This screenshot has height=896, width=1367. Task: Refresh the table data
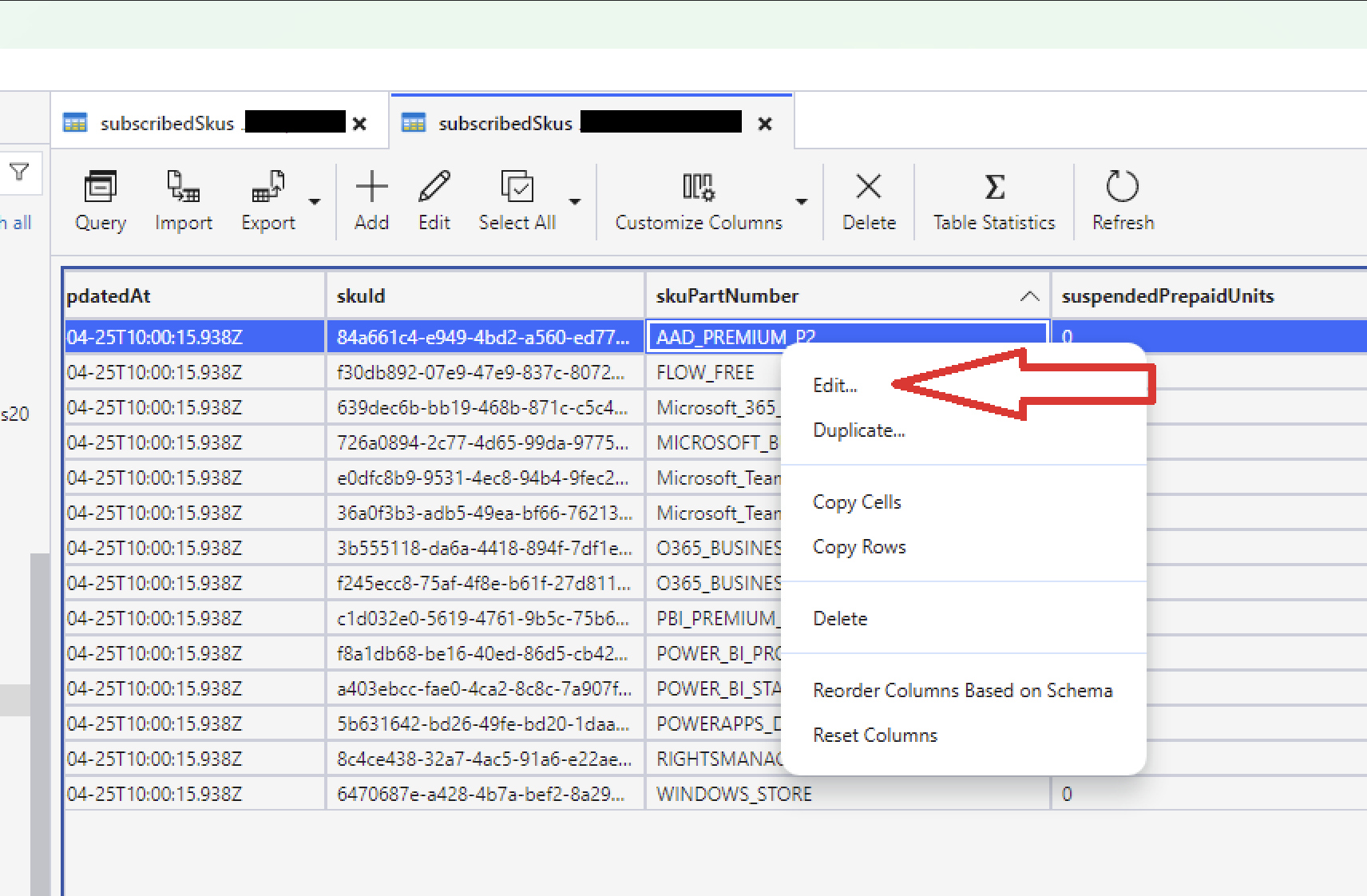pyautogui.click(x=1123, y=200)
